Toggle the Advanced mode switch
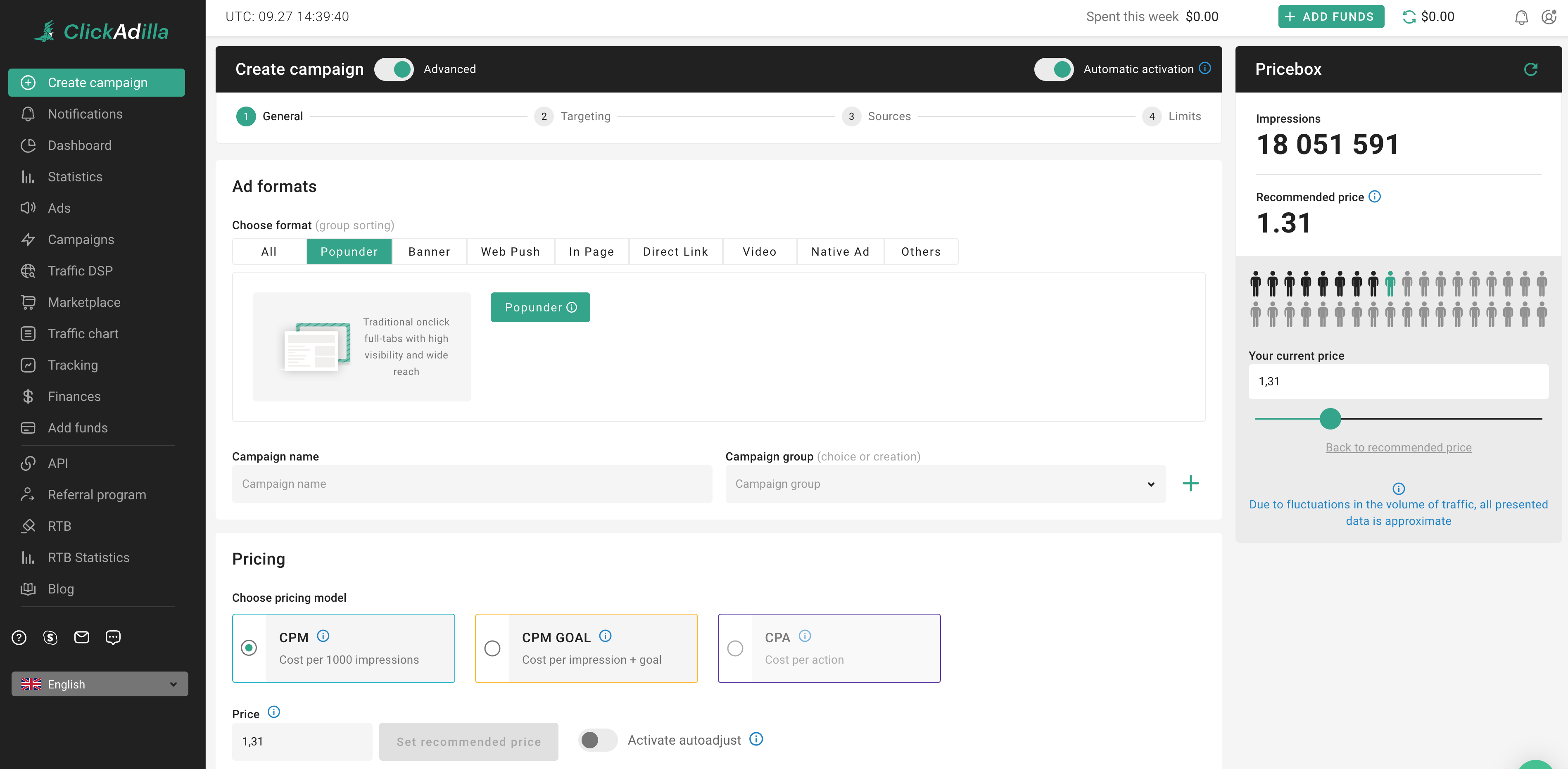This screenshot has height=769, width=1568. (394, 69)
